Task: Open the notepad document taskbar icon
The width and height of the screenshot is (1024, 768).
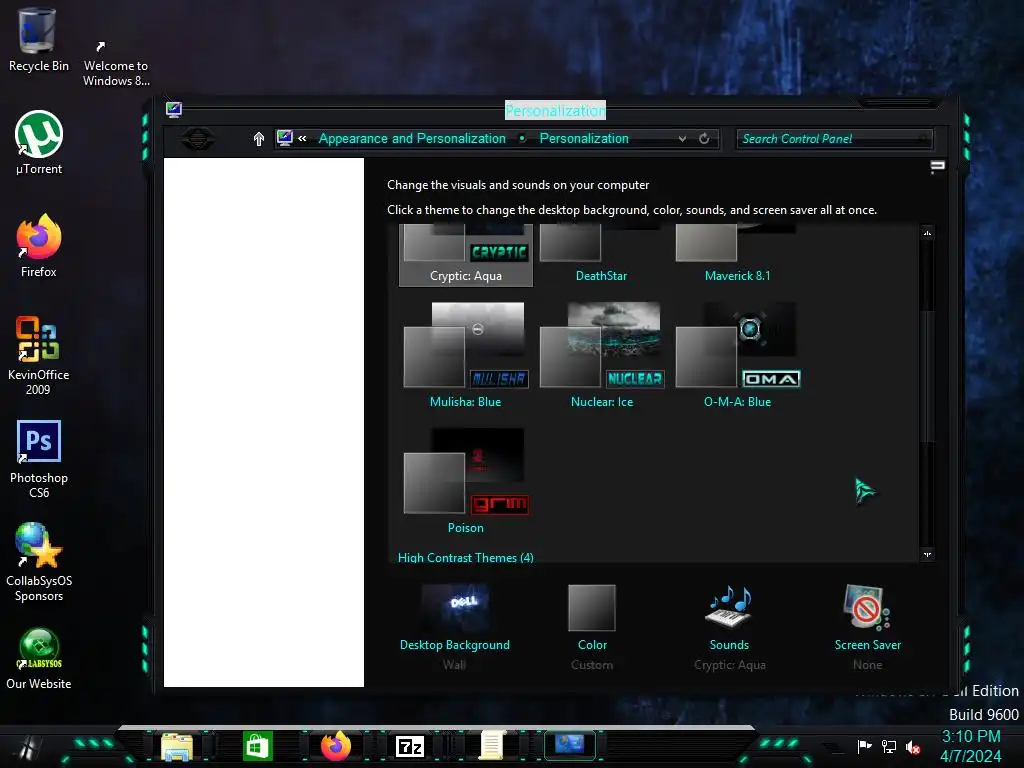Action: [x=492, y=746]
